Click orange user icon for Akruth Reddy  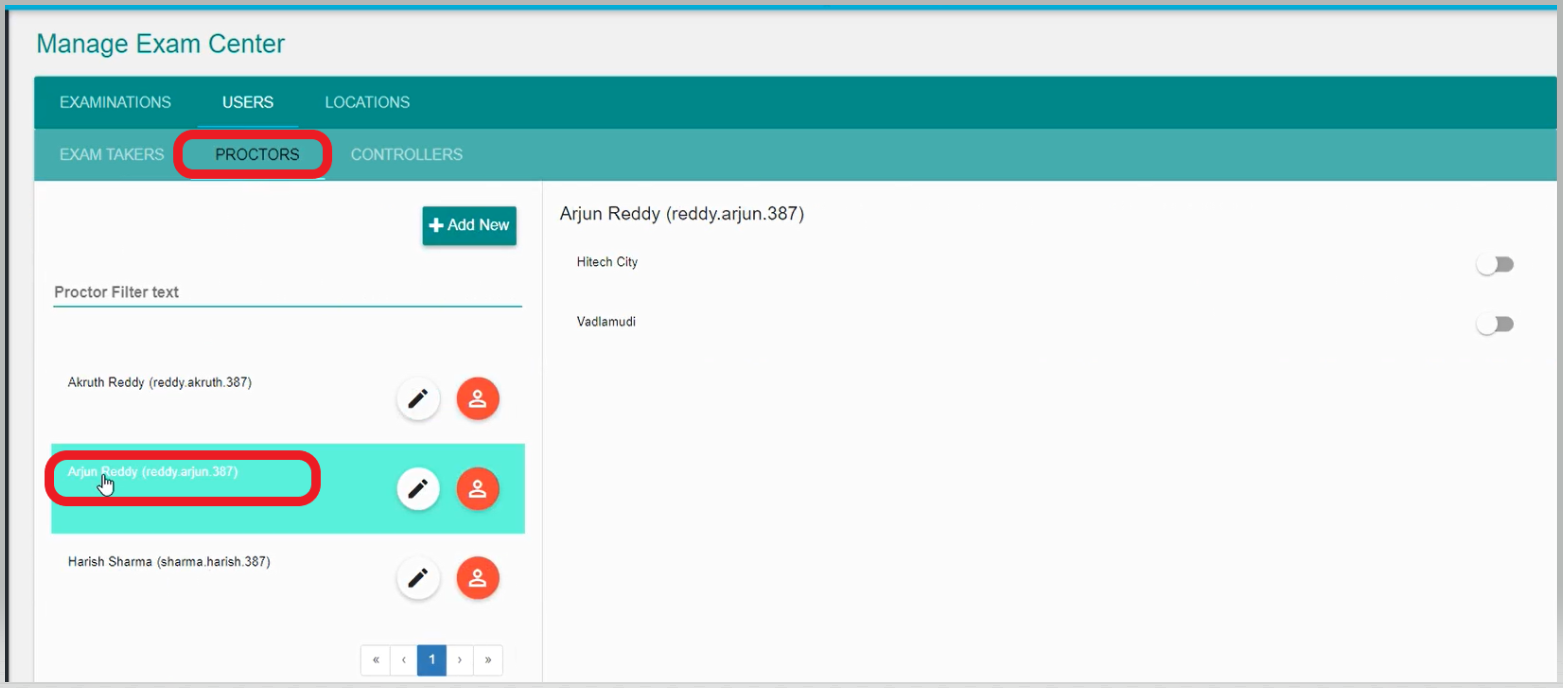(x=478, y=399)
